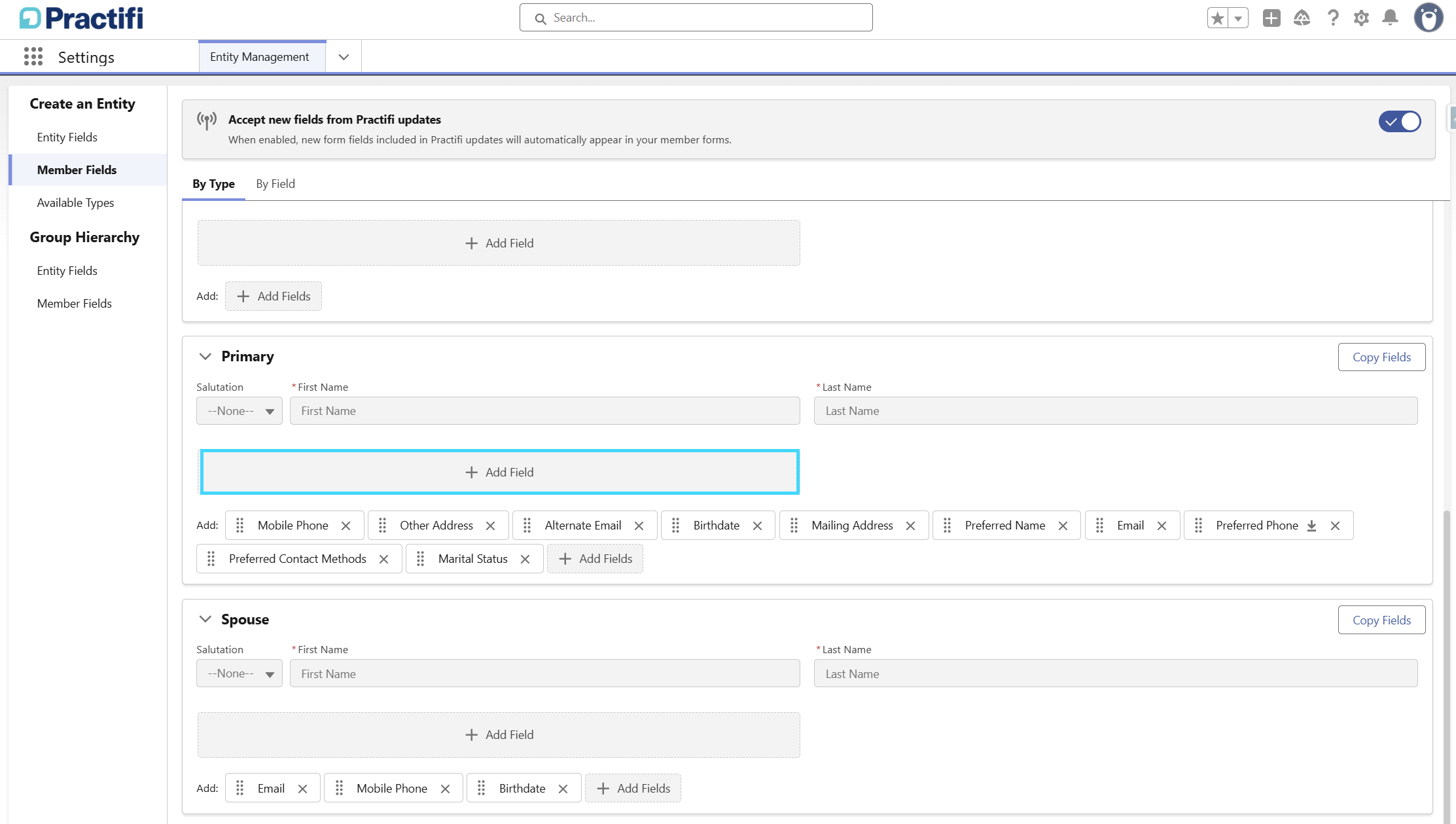
Task: Open the Entity Management tab dropdown chevron
Action: (344, 57)
